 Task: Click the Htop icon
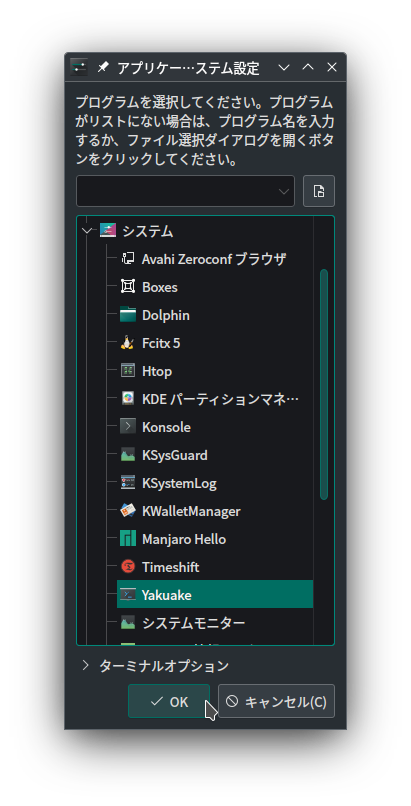pyautogui.click(x=127, y=371)
